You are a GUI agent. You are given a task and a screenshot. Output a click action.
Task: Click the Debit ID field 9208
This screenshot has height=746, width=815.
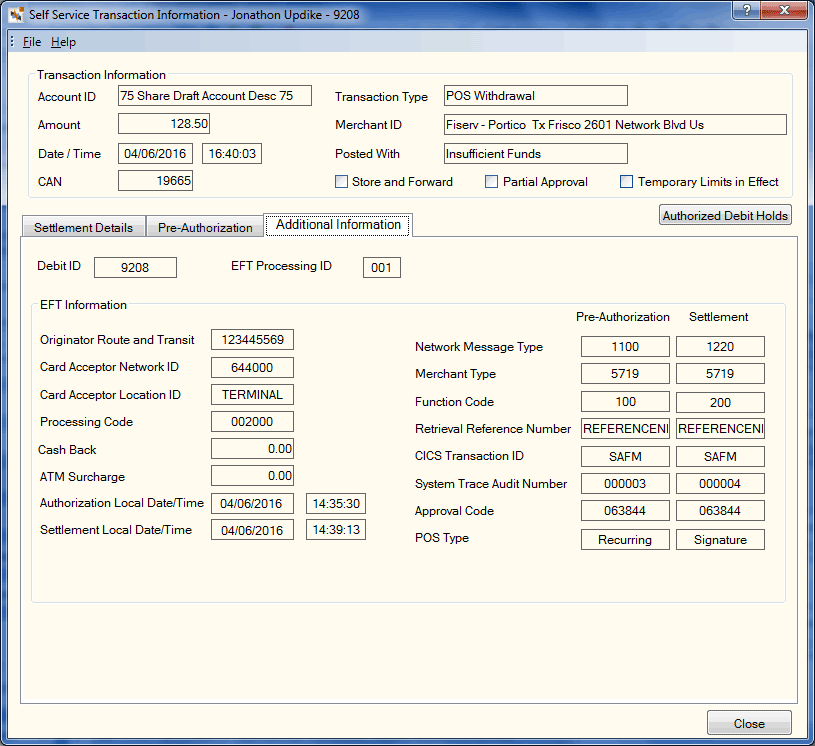coord(135,267)
